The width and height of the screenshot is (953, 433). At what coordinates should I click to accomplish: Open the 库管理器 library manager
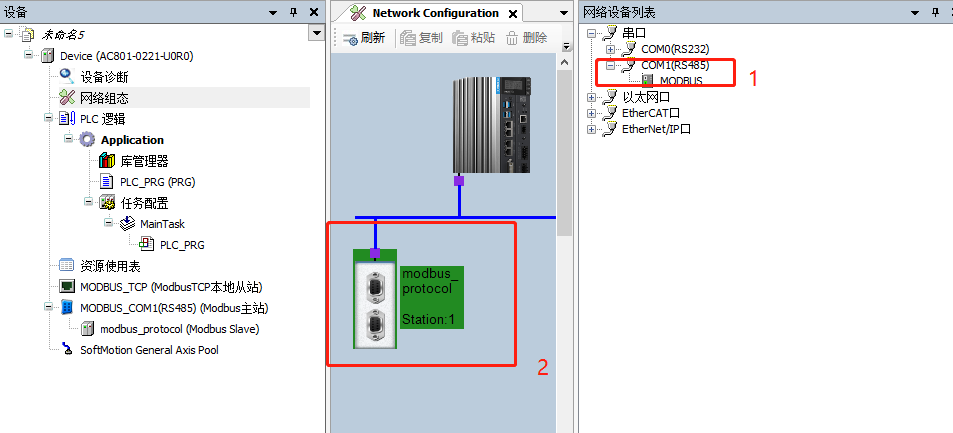[144, 161]
